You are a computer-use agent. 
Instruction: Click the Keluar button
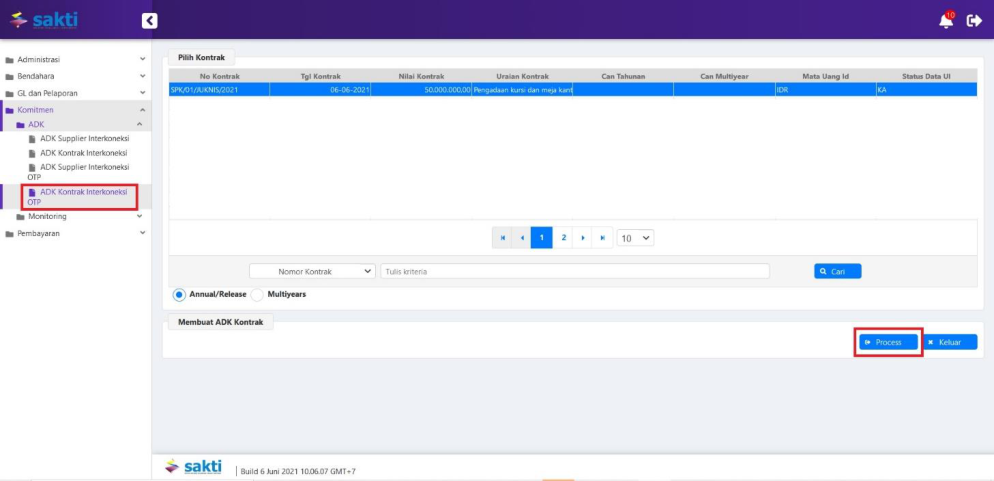[x=949, y=342]
